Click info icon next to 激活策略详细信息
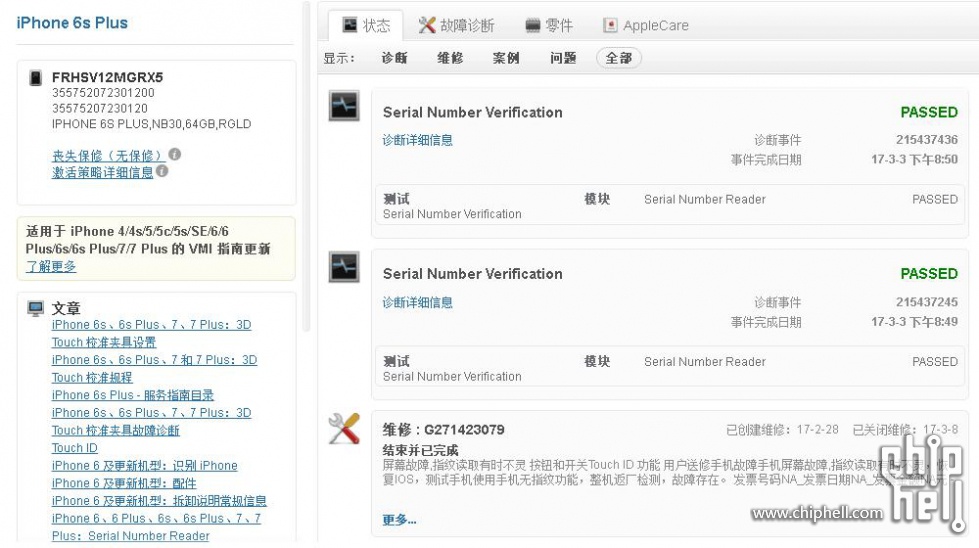 (x=162, y=170)
